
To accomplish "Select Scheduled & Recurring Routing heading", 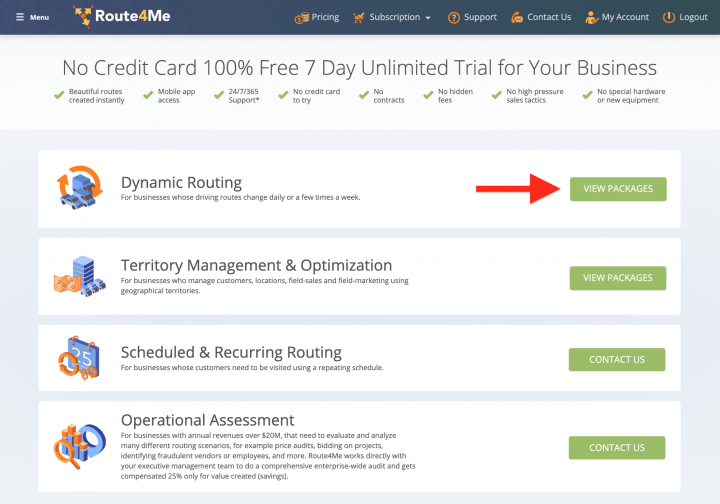I will point(231,352).
